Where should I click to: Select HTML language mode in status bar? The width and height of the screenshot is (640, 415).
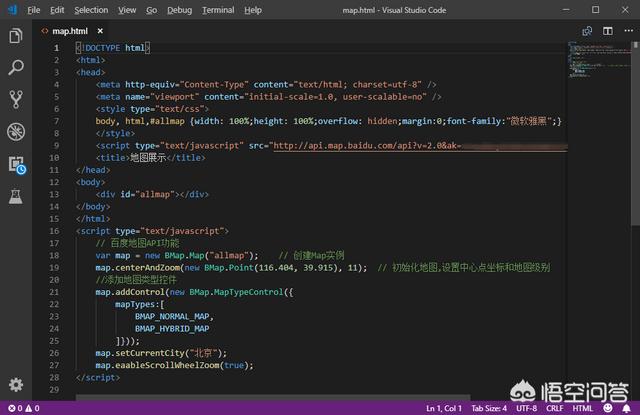click(584, 408)
